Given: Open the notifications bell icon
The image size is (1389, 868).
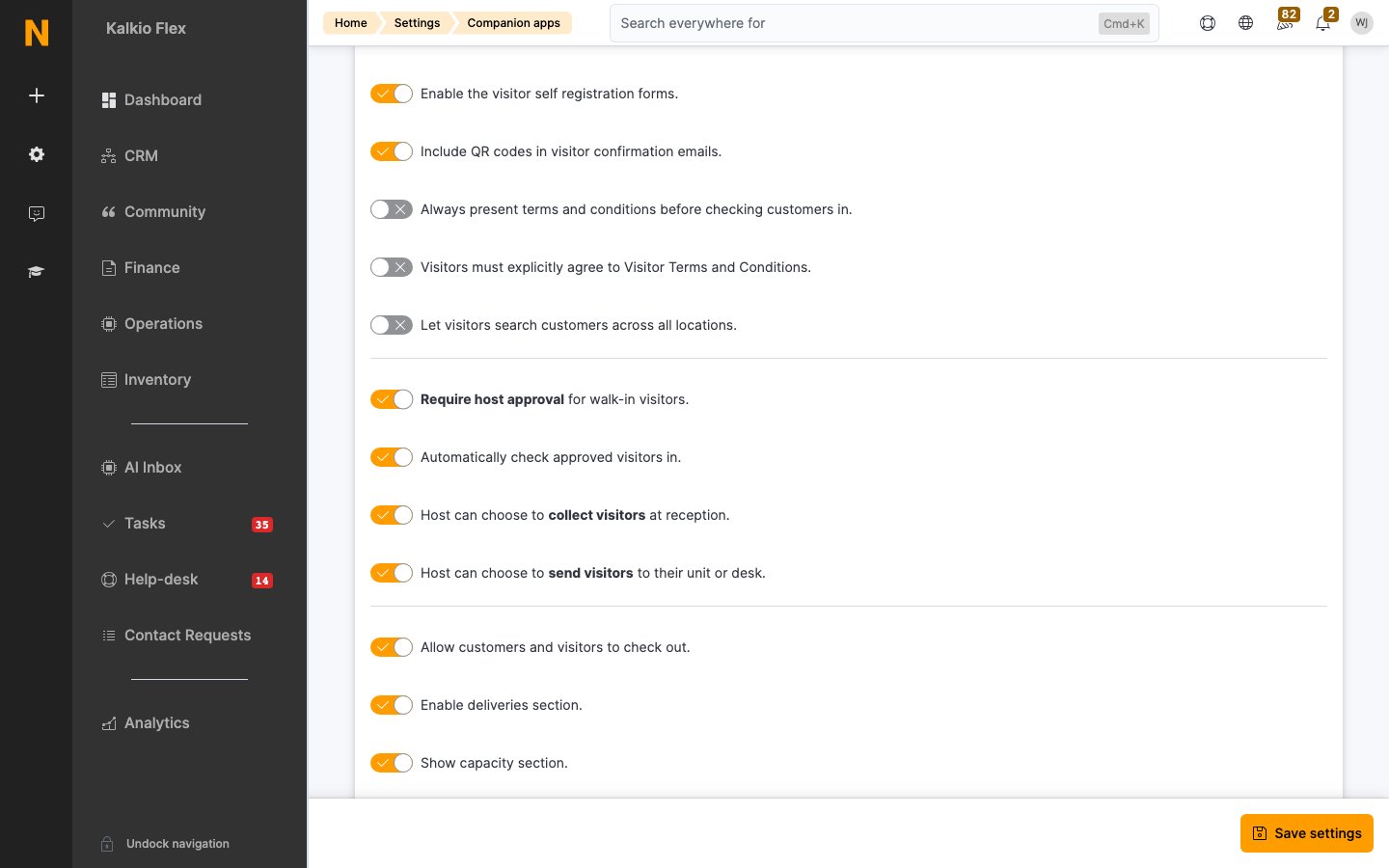Looking at the screenshot, I should point(1324,21).
